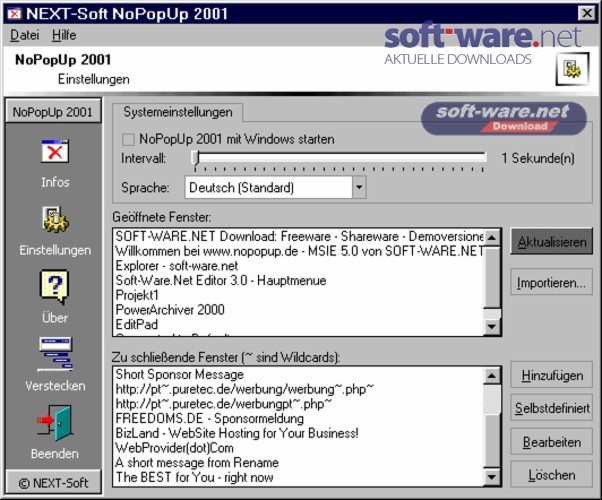
Task: Click the soft-ware.net Aktuelle Downloads logo
Action: click(483, 45)
